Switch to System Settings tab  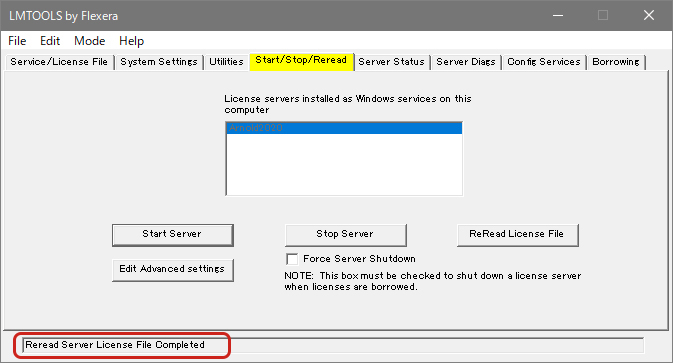coord(159,62)
